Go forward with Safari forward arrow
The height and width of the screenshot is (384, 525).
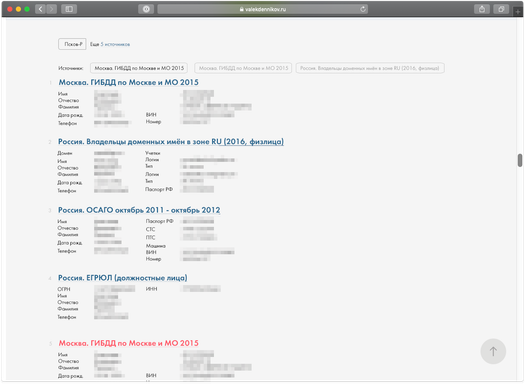click(x=52, y=9)
